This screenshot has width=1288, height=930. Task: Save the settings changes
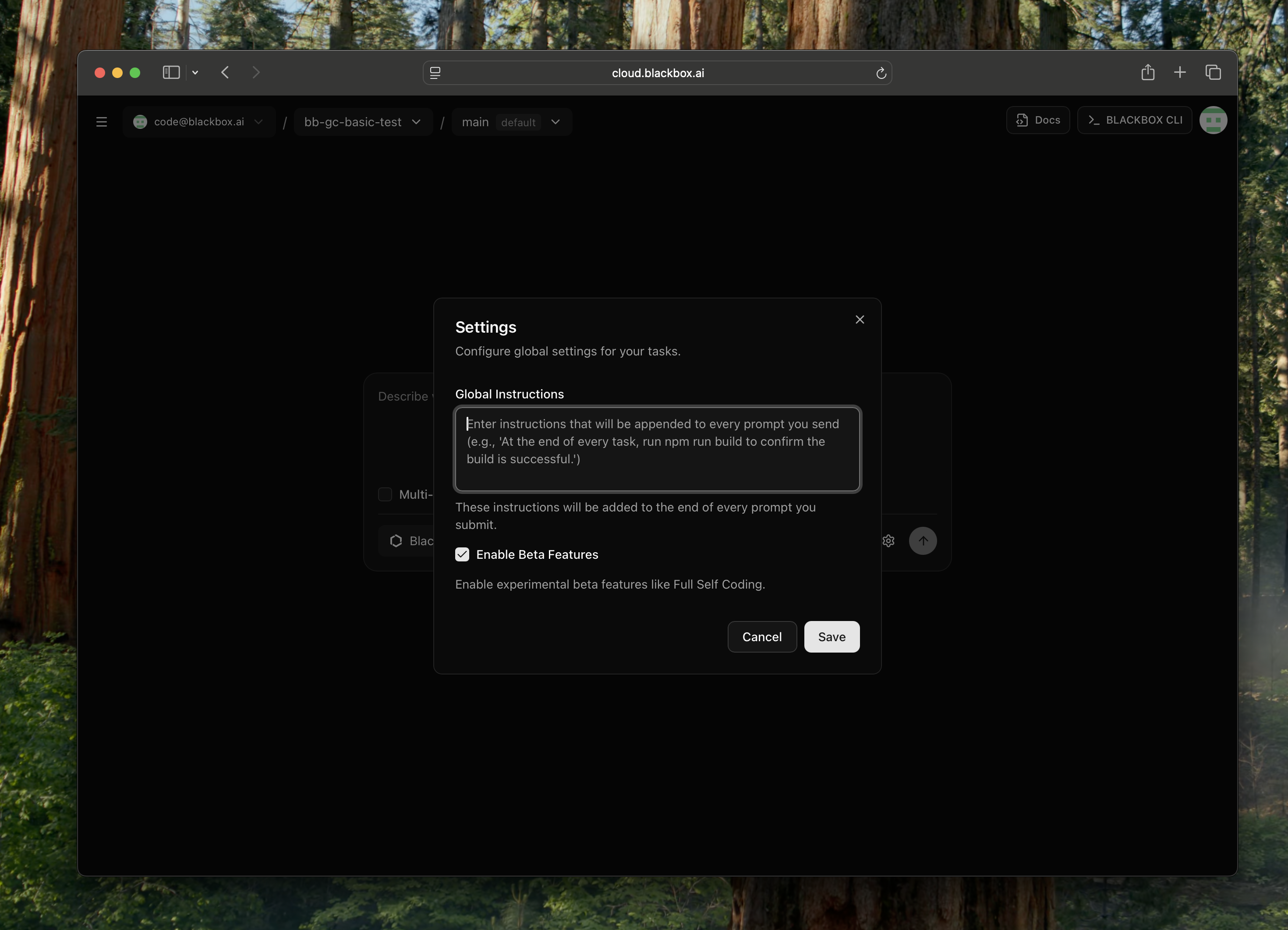pyautogui.click(x=831, y=637)
